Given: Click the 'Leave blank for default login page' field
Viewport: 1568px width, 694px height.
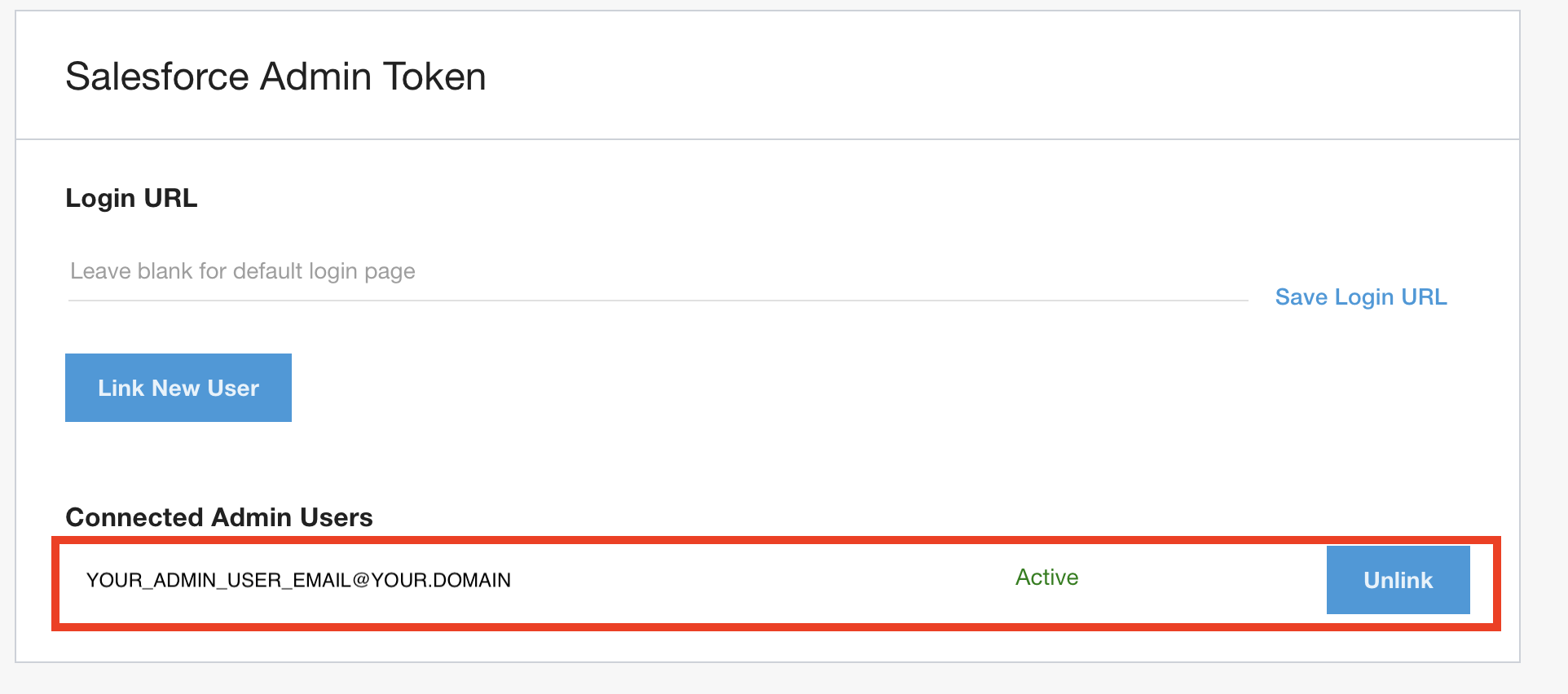Looking at the screenshot, I should pos(657,272).
